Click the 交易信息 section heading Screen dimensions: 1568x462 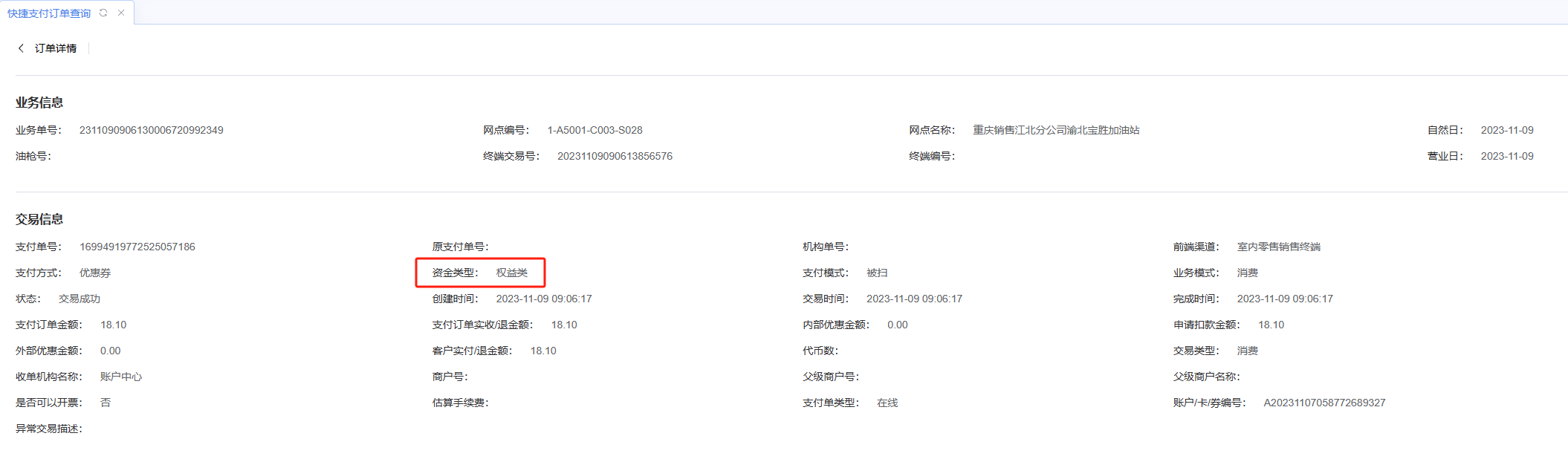(39, 219)
